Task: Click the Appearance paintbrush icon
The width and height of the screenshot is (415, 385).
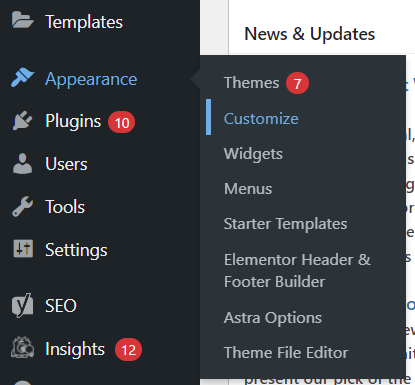Action: (x=23, y=77)
